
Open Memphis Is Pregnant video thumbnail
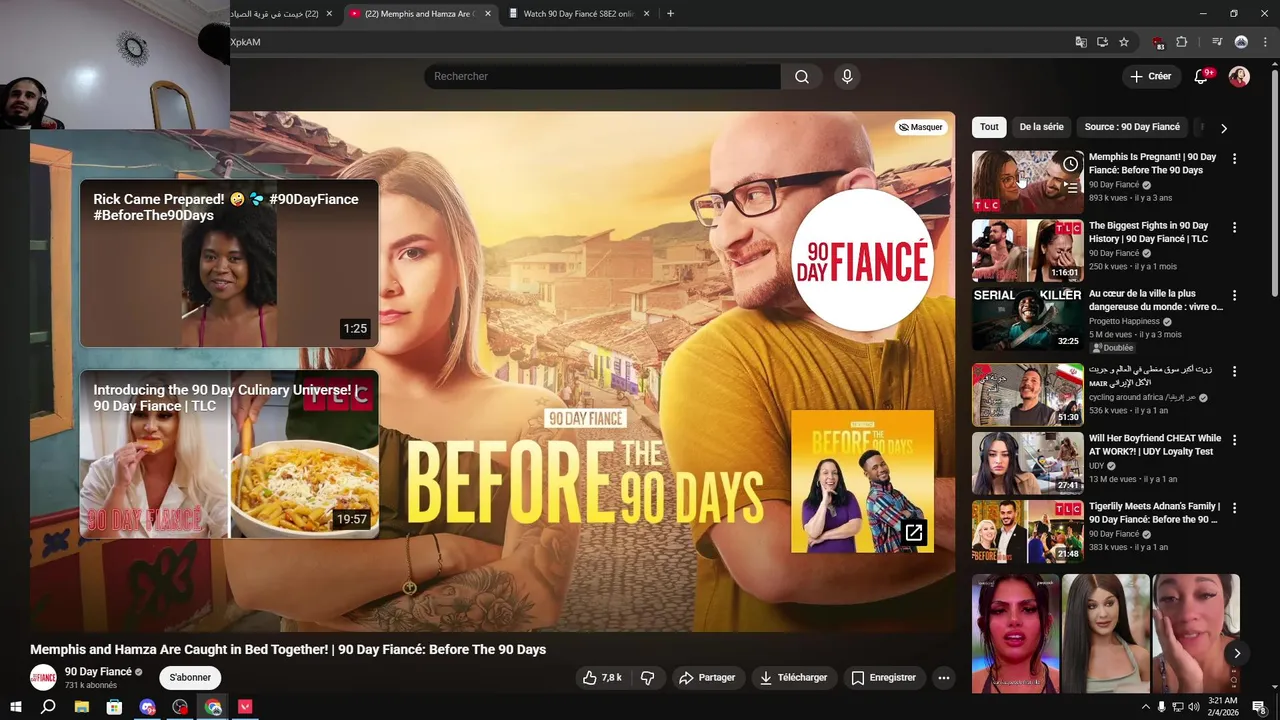coord(1027,182)
